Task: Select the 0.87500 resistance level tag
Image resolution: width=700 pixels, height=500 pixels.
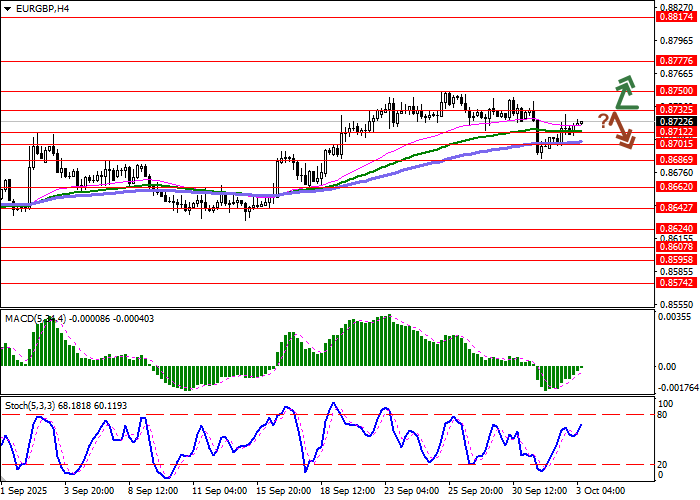Action: click(677, 90)
